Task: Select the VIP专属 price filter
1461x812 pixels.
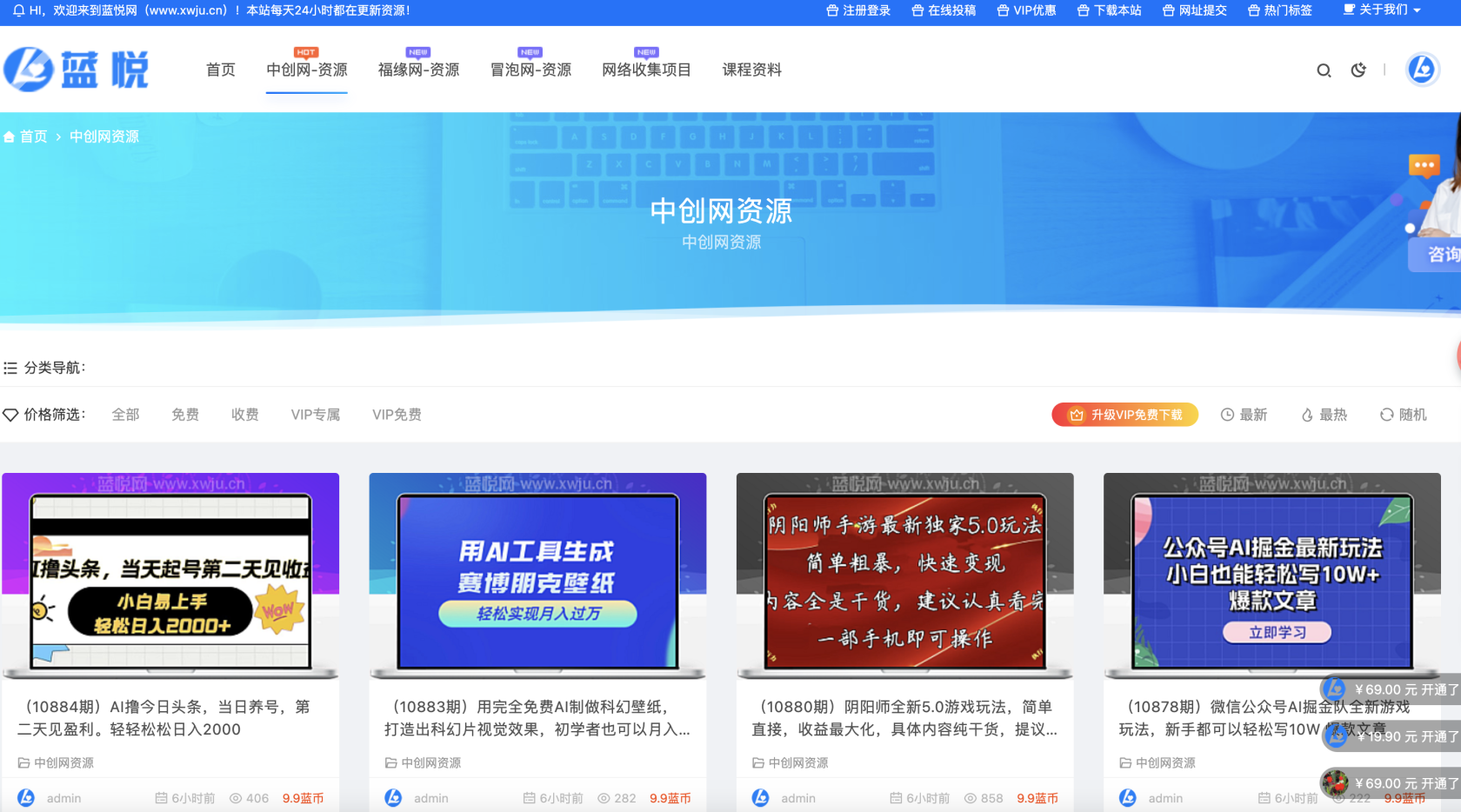Action: pyautogui.click(x=315, y=415)
